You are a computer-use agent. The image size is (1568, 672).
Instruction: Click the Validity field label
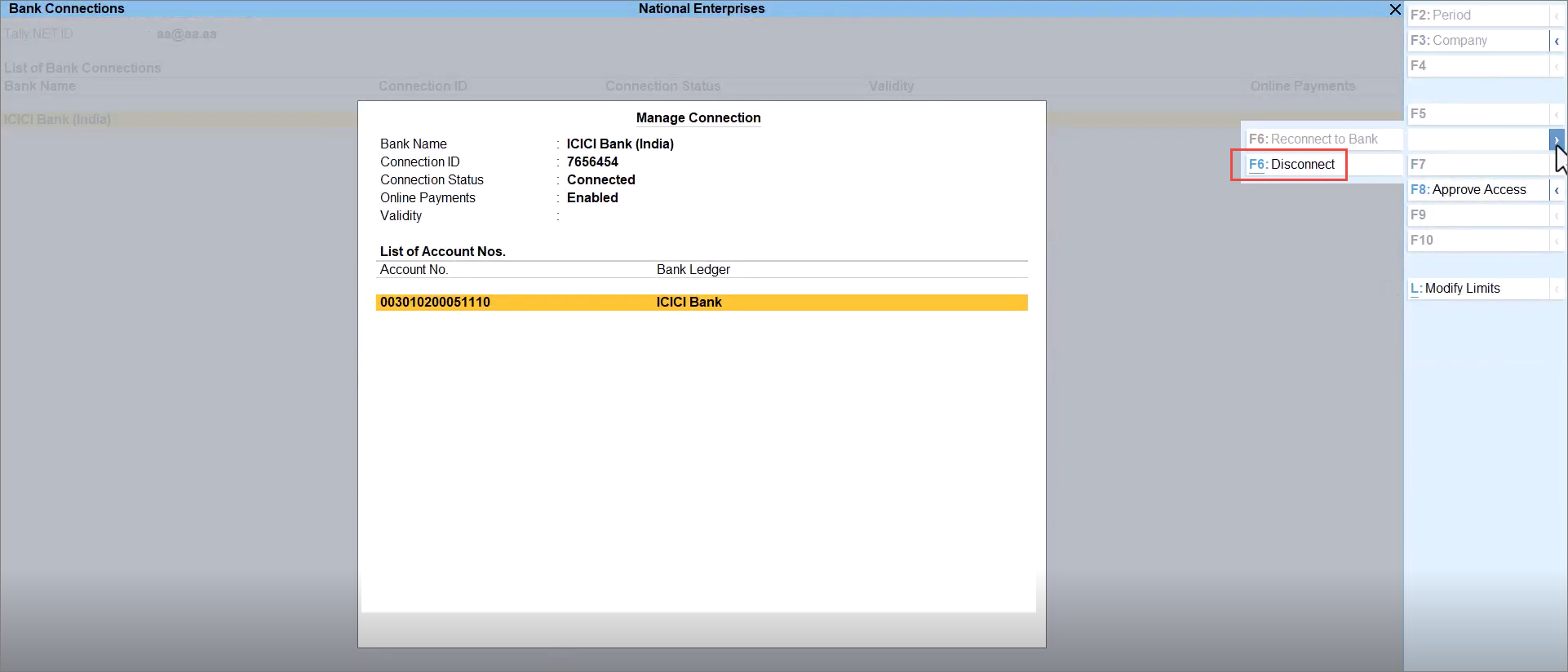401,216
